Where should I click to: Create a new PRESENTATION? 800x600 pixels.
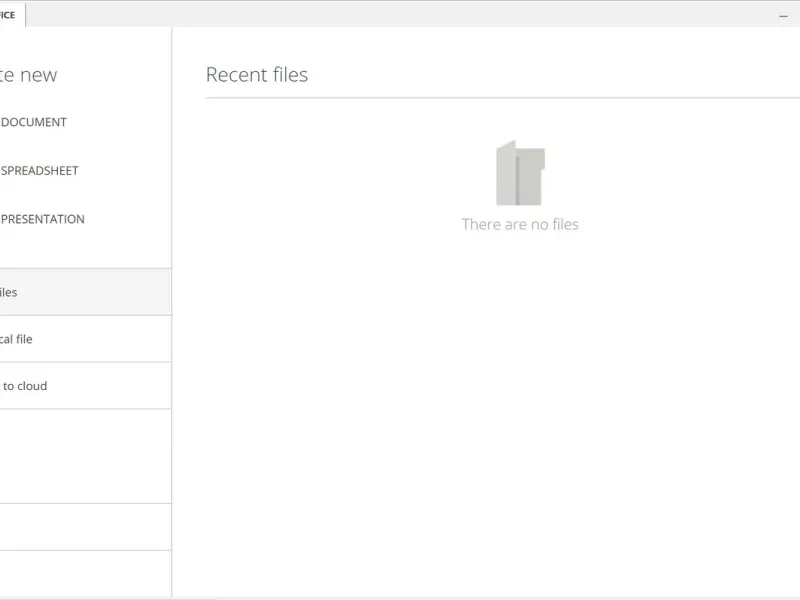tap(42, 219)
